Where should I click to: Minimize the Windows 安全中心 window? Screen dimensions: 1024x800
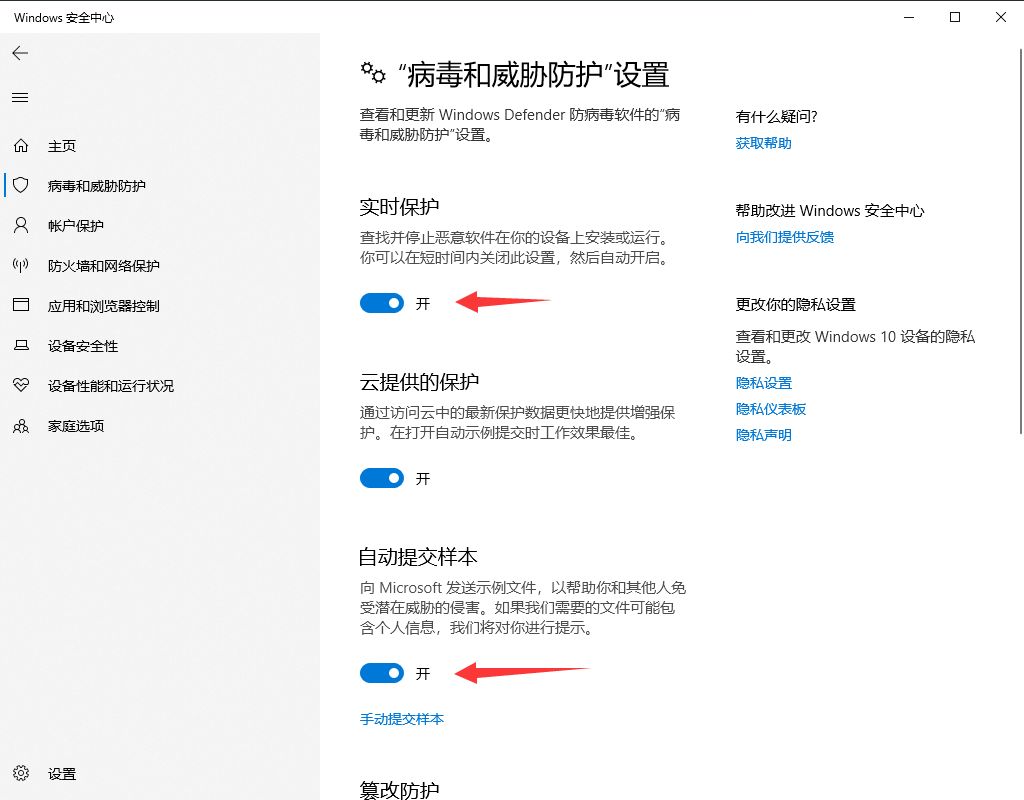[909, 17]
